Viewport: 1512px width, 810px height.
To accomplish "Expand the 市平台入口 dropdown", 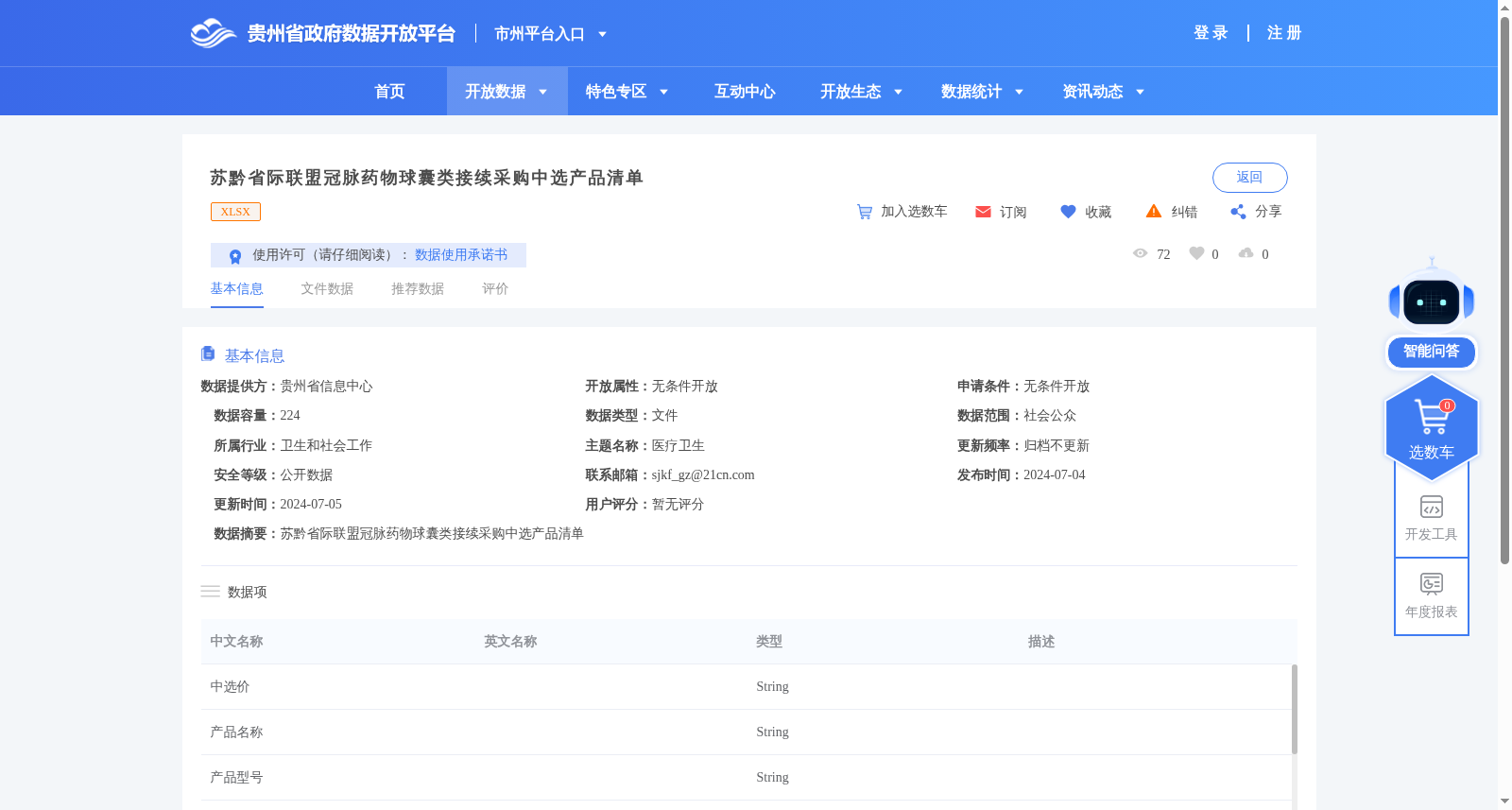I will coord(550,34).
